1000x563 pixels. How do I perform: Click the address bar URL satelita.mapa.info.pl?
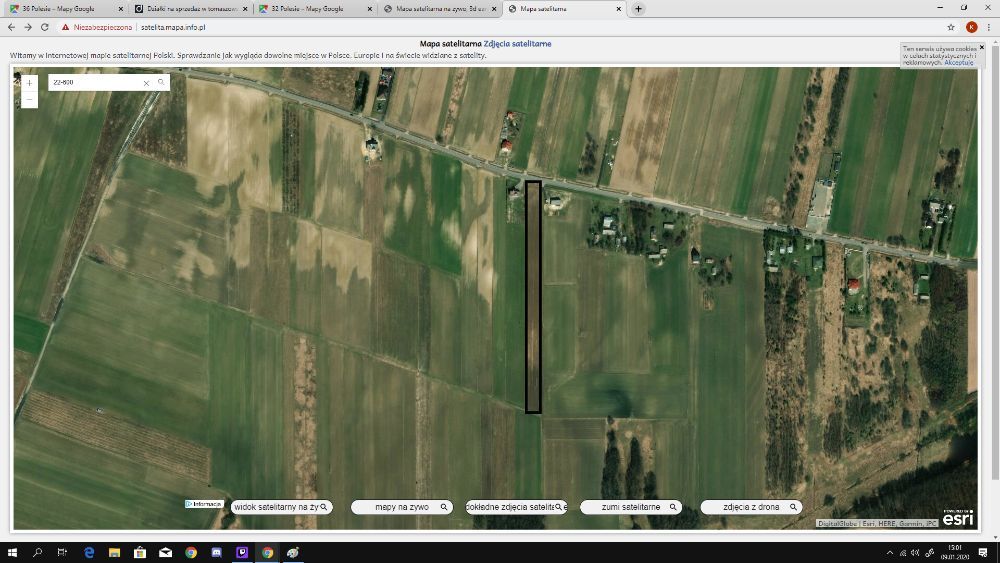(173, 27)
